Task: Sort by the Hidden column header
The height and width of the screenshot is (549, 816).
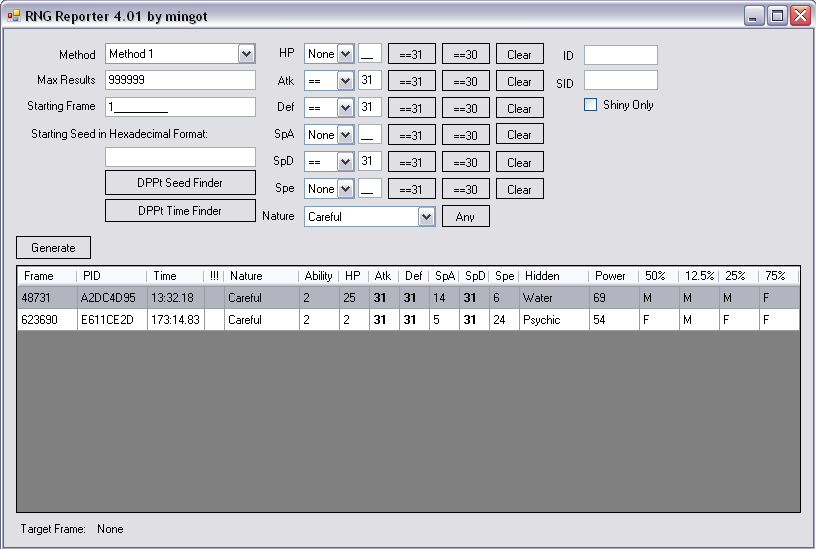Action: [x=554, y=276]
